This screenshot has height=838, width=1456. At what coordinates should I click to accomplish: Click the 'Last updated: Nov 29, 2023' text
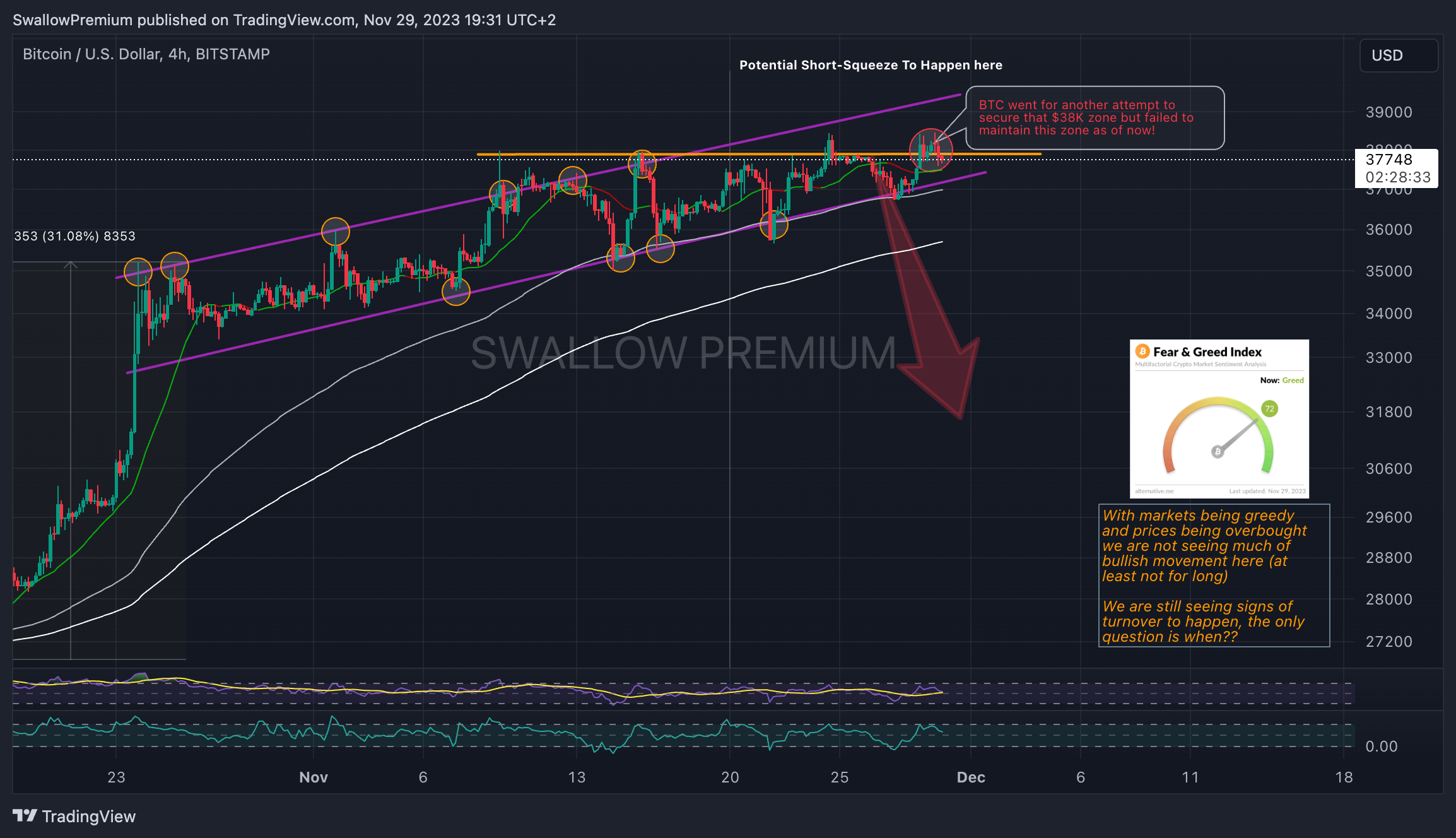click(1267, 491)
